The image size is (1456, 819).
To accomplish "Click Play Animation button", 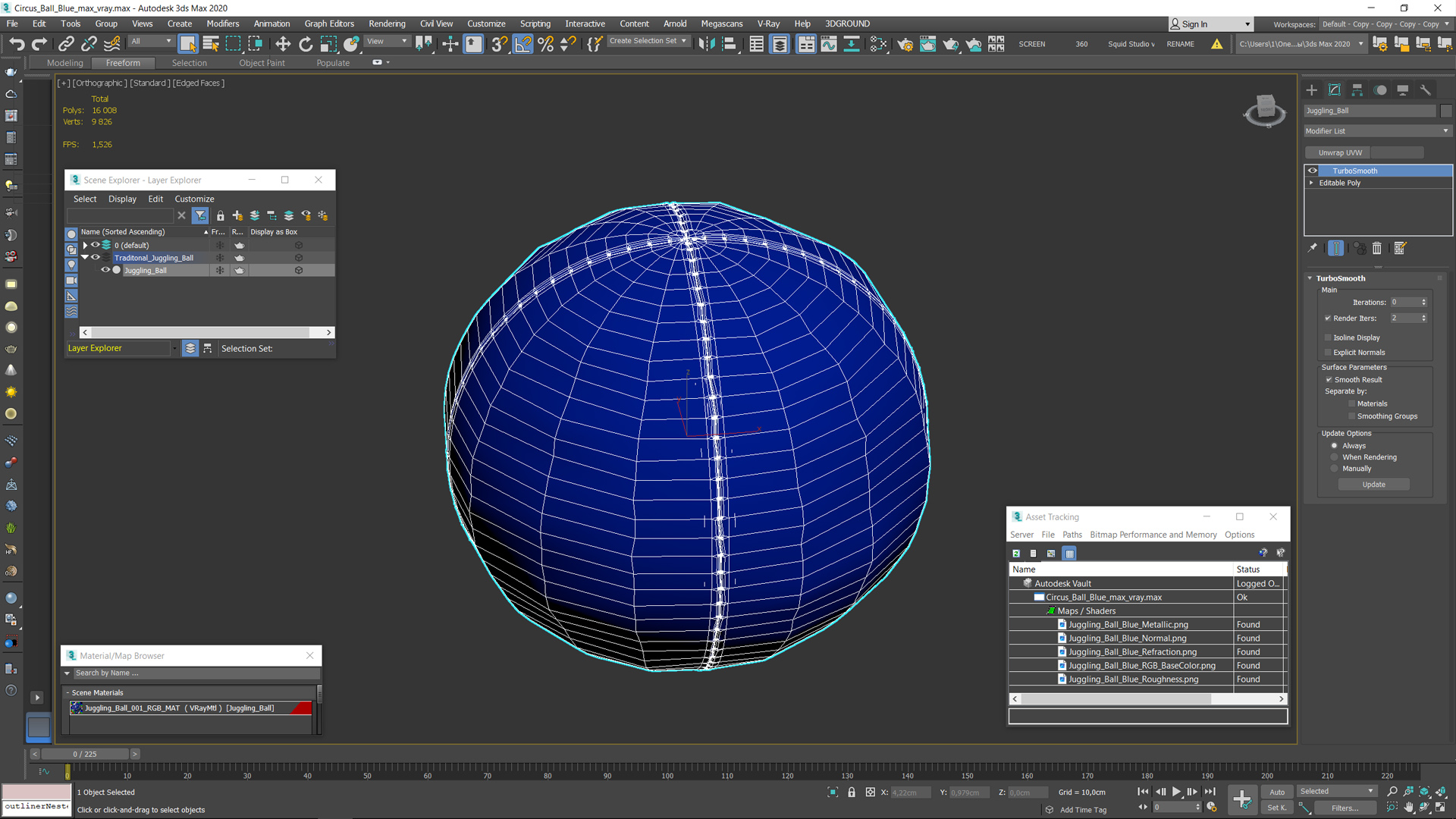I will pyautogui.click(x=1176, y=792).
